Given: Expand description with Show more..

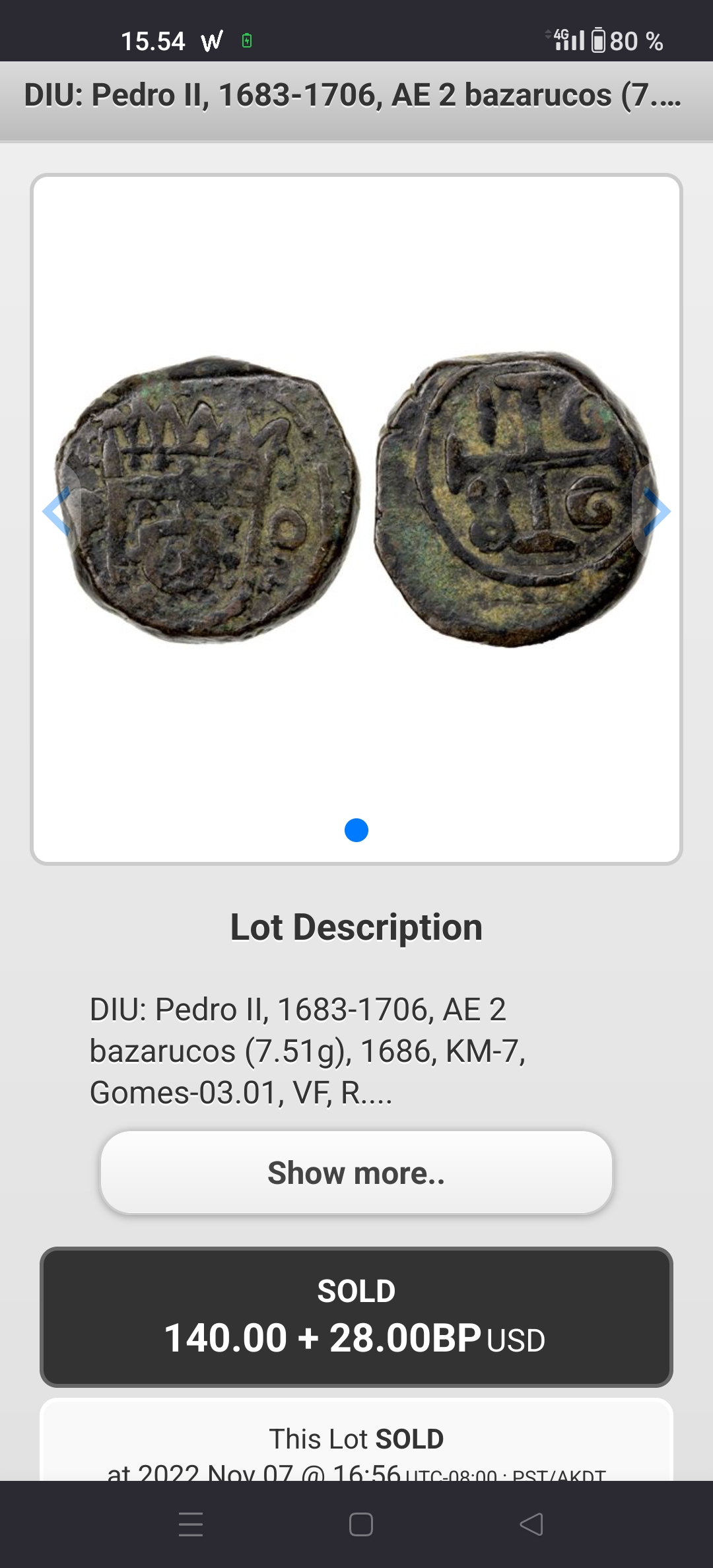Looking at the screenshot, I should pos(356,1173).
